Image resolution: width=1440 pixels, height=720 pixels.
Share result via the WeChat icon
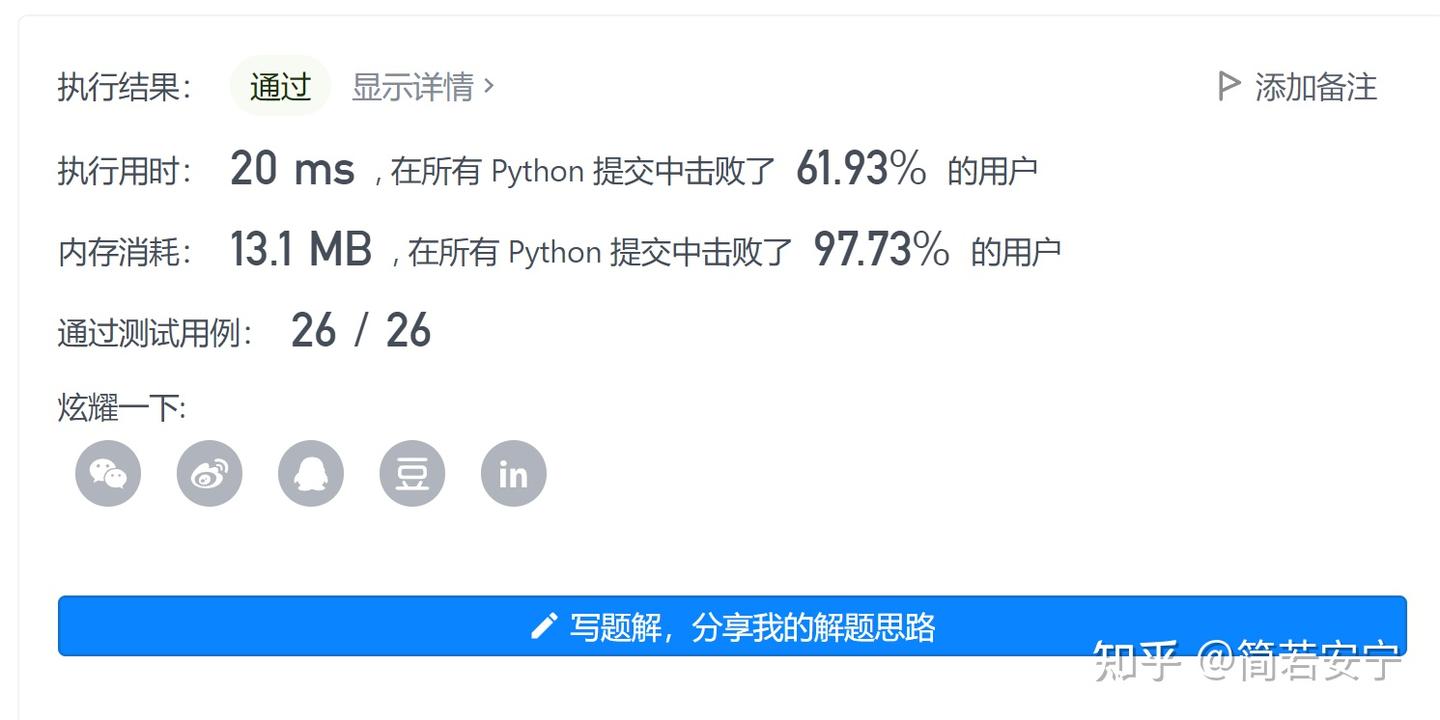tap(108, 473)
